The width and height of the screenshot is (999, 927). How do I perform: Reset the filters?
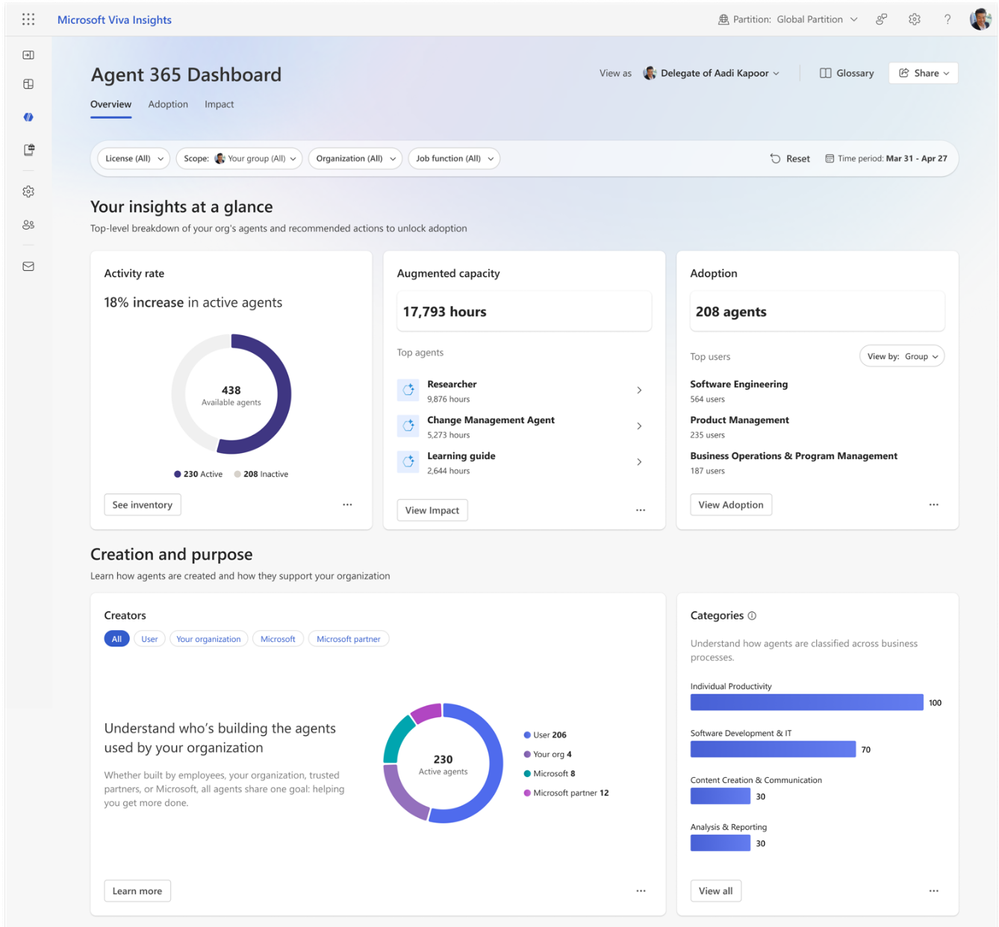click(790, 159)
